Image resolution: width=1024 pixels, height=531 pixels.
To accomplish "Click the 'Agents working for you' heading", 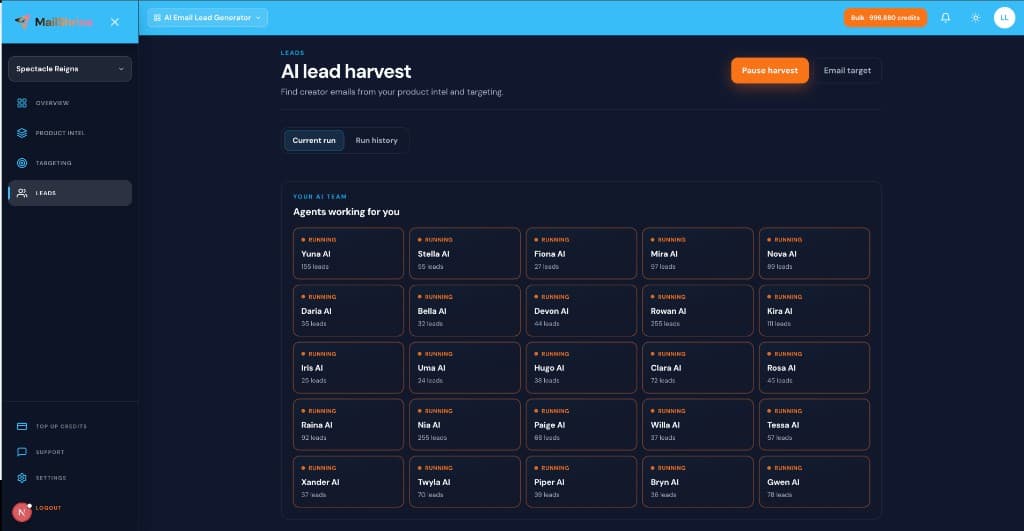I will (x=346, y=212).
